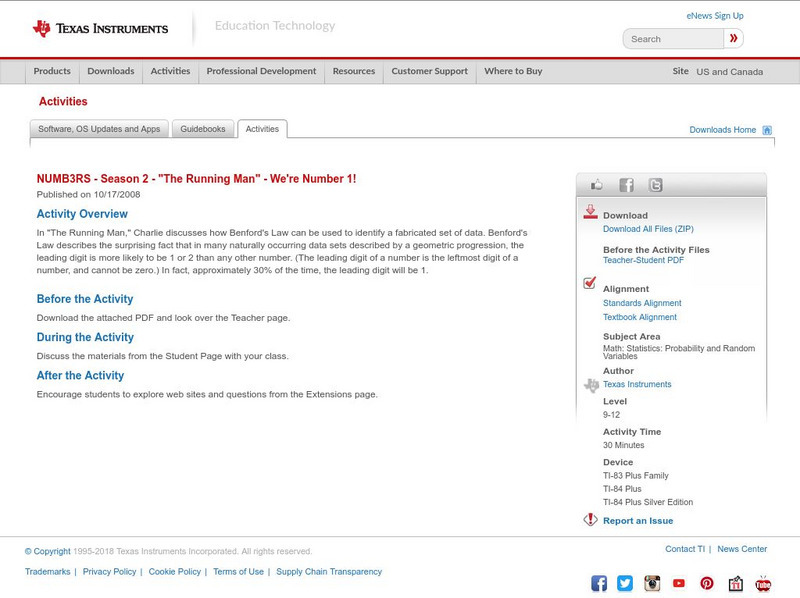Open the Terms of Use link

tap(238, 572)
